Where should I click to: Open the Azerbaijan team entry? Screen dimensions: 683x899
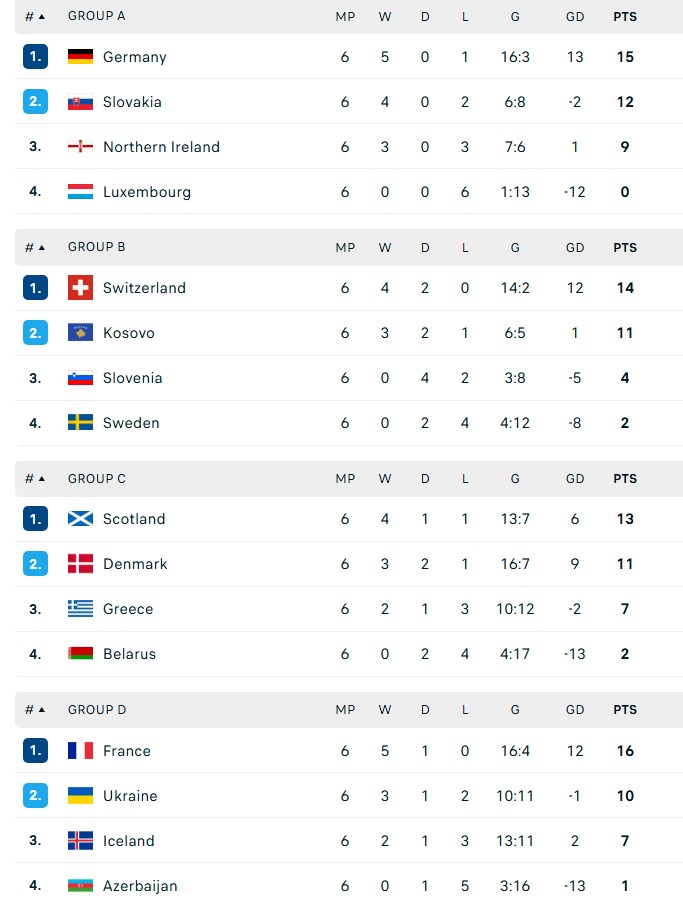(x=138, y=886)
